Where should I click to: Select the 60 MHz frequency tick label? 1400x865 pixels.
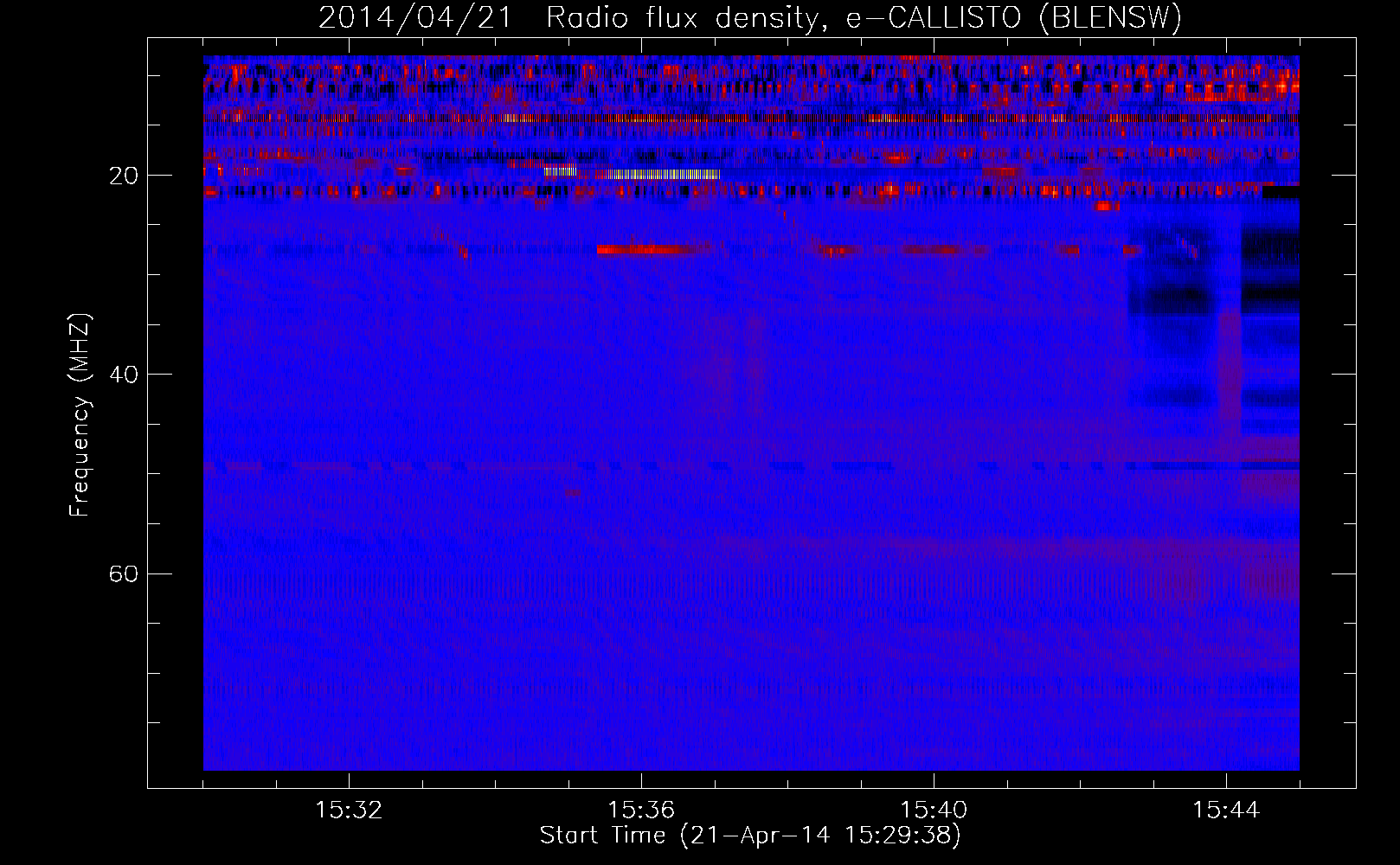(x=124, y=573)
